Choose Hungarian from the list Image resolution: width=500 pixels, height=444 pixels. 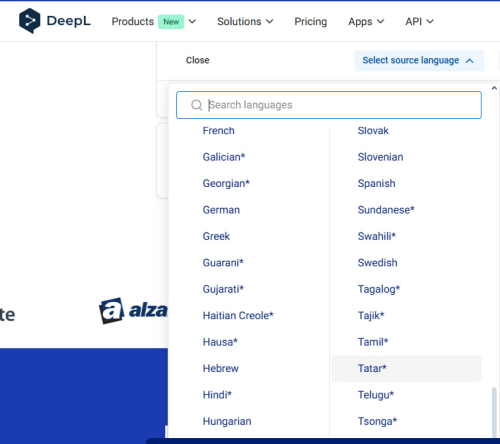(227, 421)
